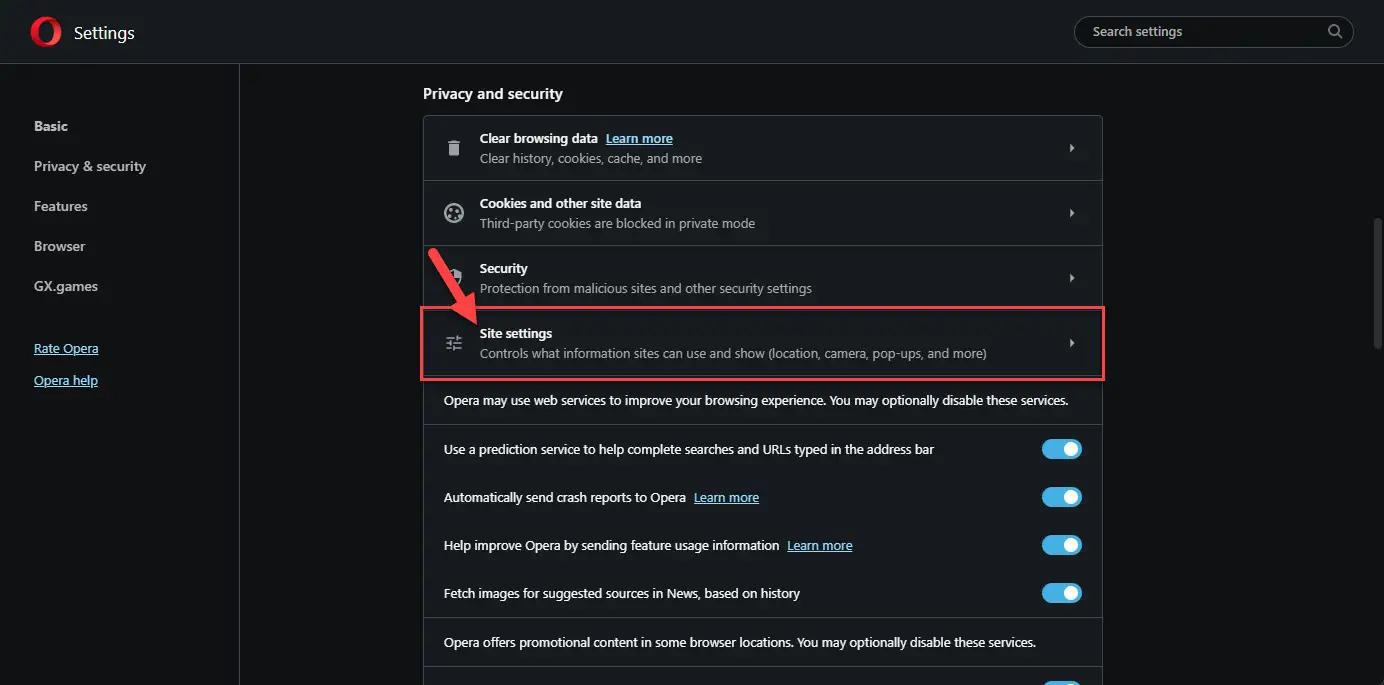Expand Clear browsing data arrow

coord(1071,148)
